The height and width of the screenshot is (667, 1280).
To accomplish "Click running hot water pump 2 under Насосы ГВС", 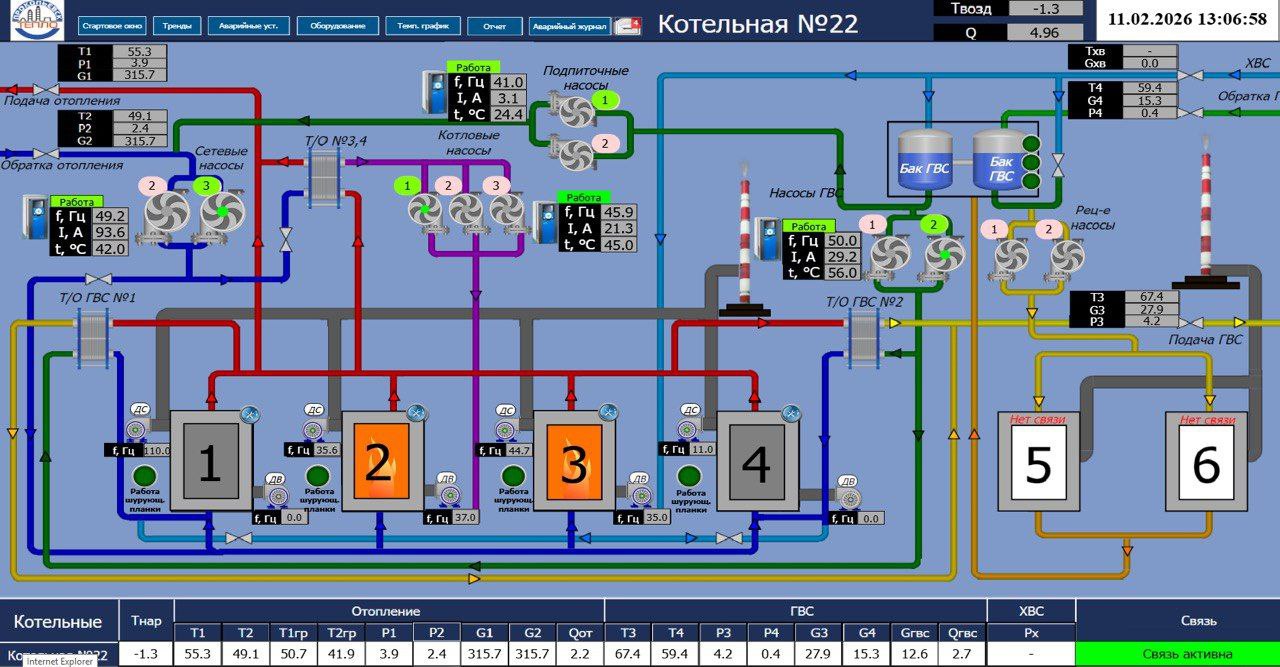I will [944, 254].
